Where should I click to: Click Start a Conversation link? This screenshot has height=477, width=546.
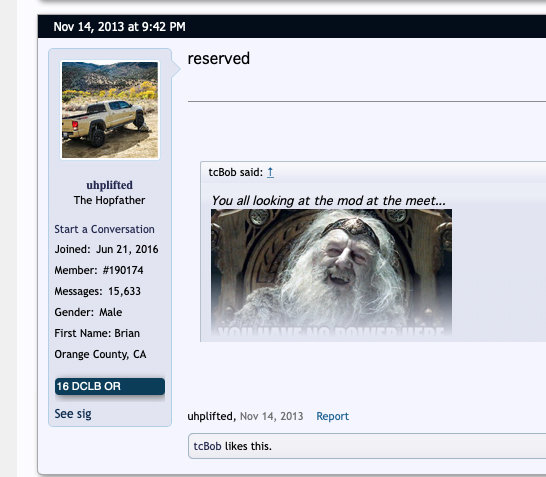104,229
